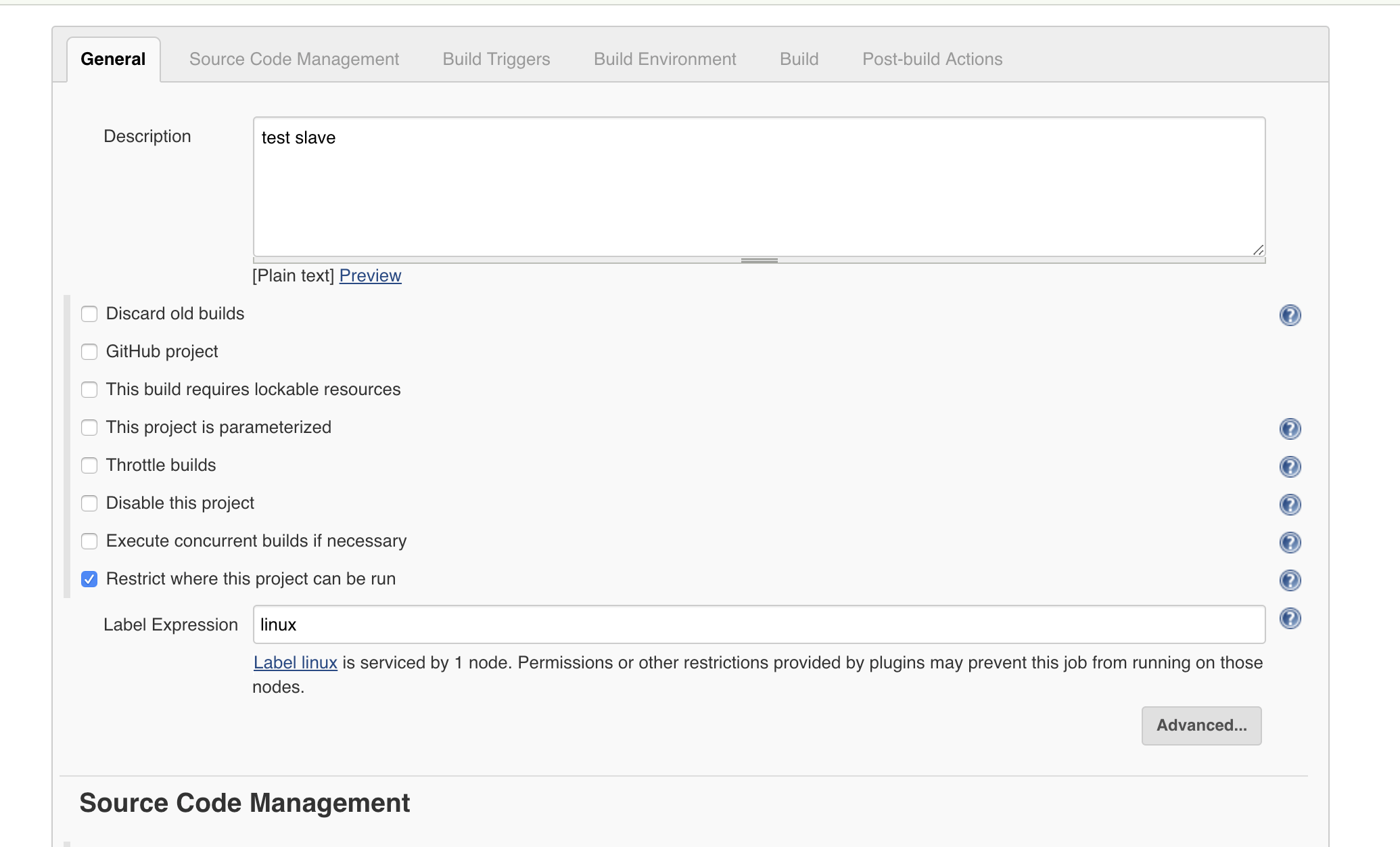This screenshot has width=1400, height=847.
Task: Check the GitHub project option
Action: click(x=89, y=352)
